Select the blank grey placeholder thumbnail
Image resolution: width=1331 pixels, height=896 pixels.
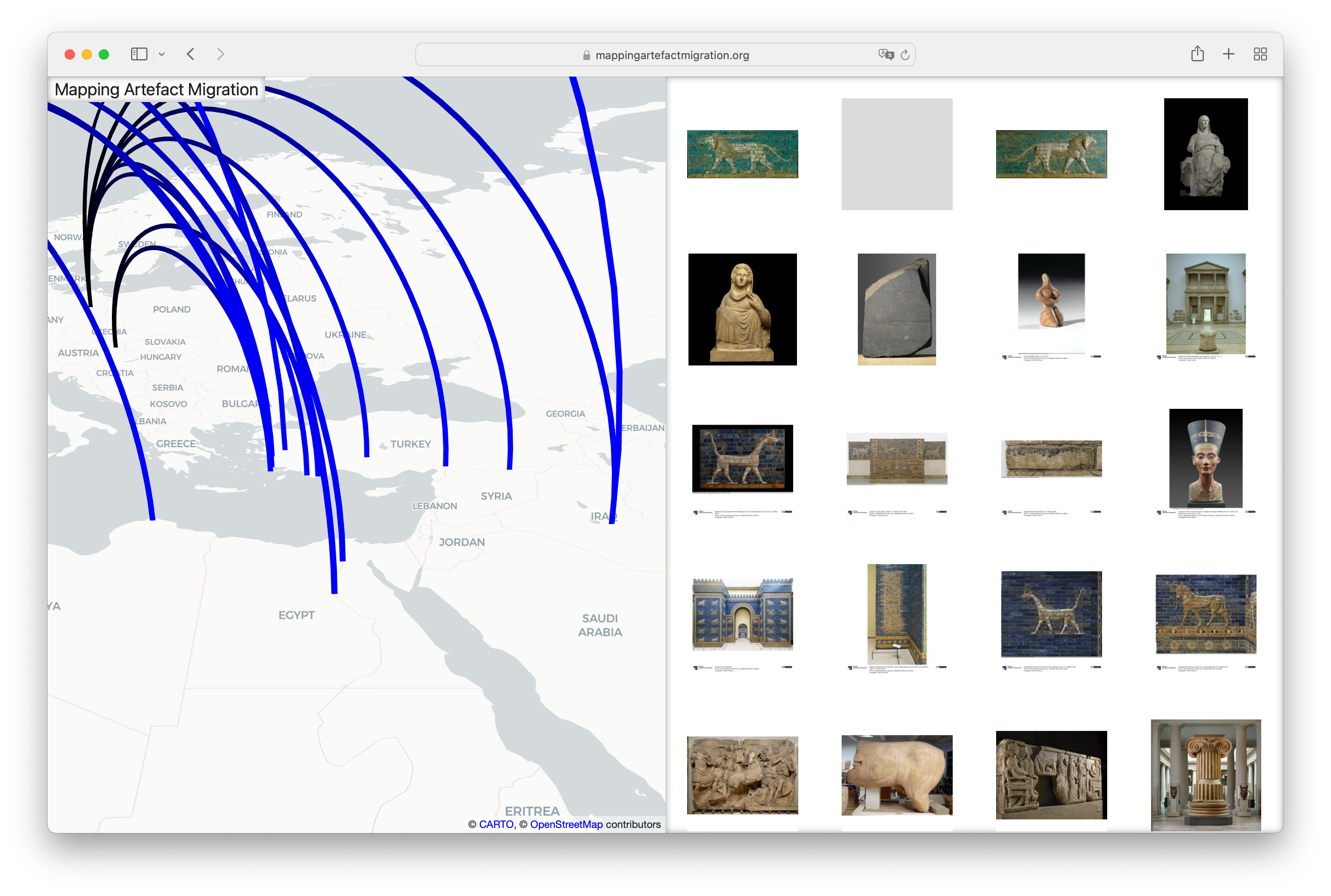tap(897, 154)
